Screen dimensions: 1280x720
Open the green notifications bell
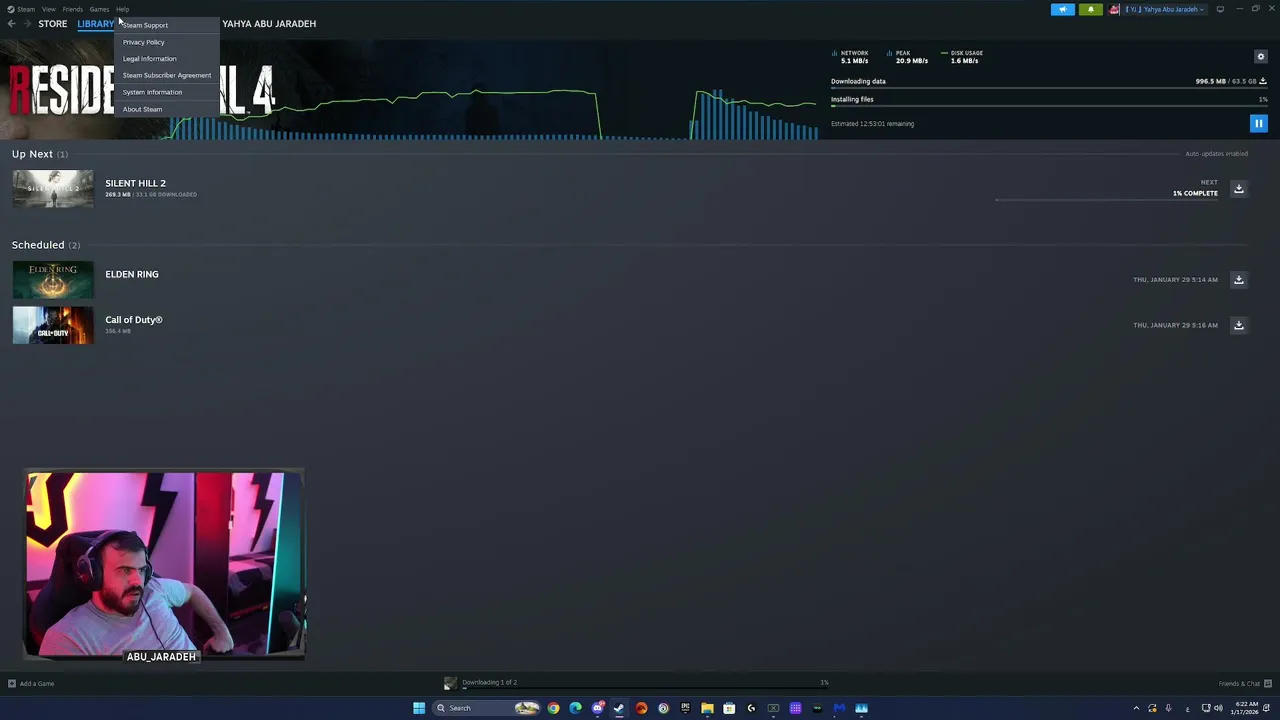click(x=1090, y=9)
